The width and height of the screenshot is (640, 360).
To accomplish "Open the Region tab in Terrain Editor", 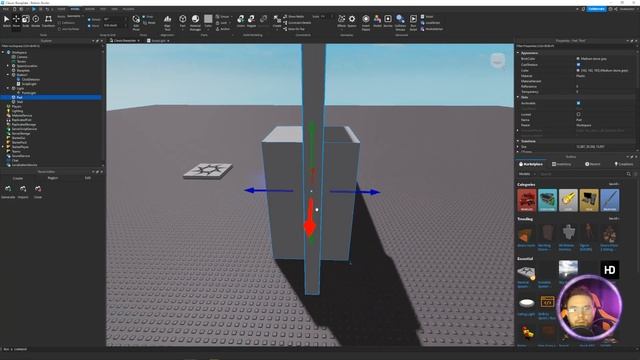I will (x=53, y=178).
